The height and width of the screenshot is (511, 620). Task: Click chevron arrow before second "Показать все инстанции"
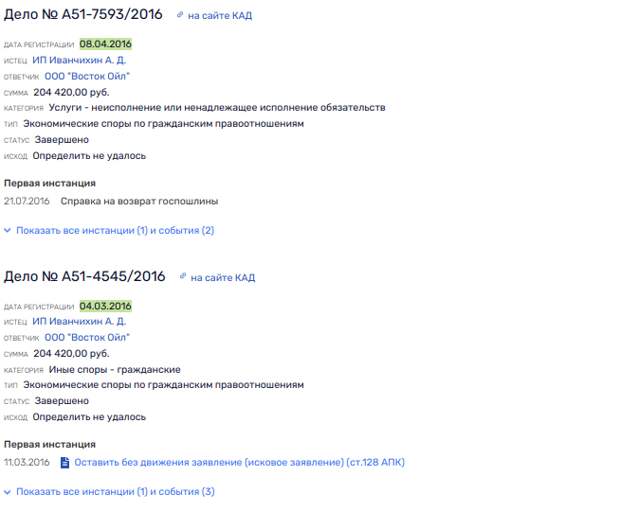(x=8, y=492)
